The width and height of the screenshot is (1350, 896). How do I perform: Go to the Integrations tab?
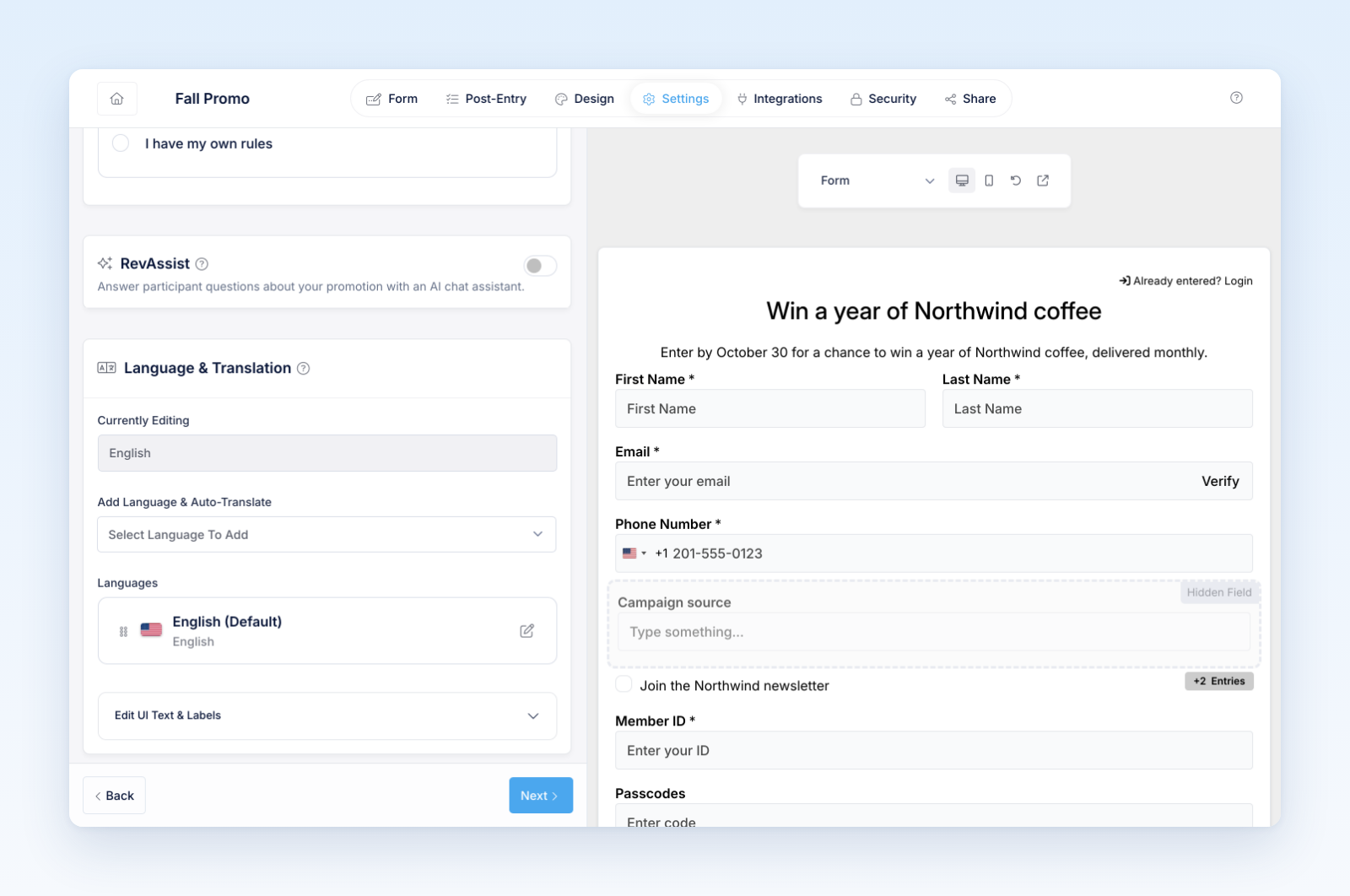(x=780, y=99)
